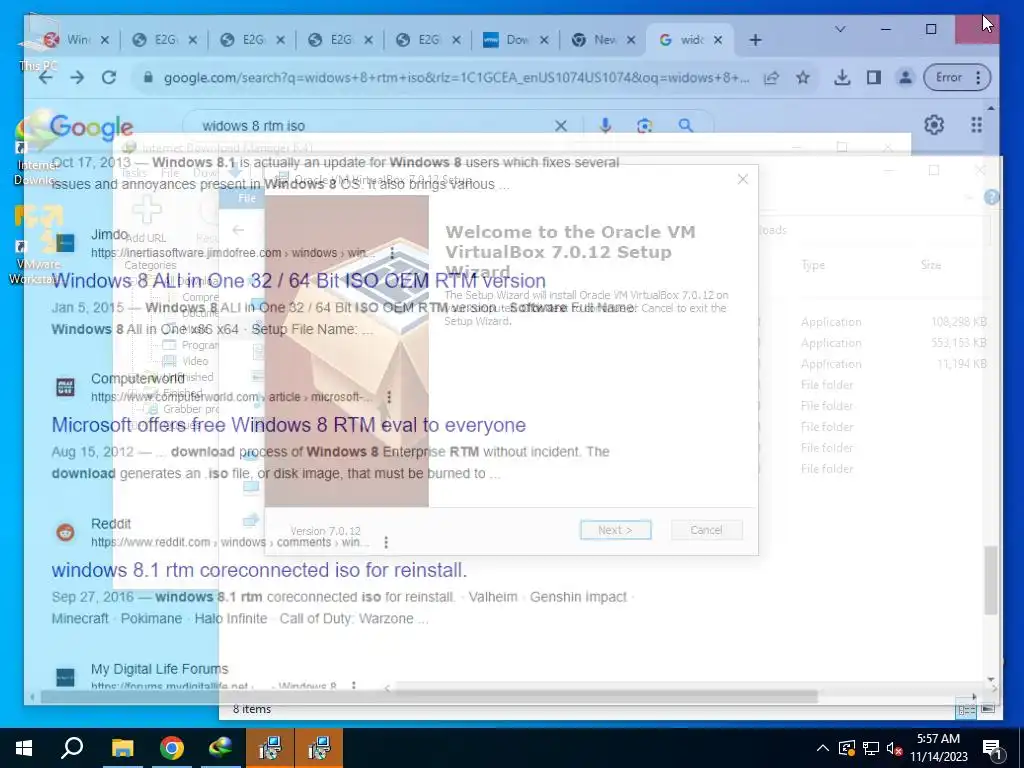Screen dimensions: 1024x768
Task: Open 'windows 8.1 rtm coreconnected iso' result
Action: click(x=259, y=570)
